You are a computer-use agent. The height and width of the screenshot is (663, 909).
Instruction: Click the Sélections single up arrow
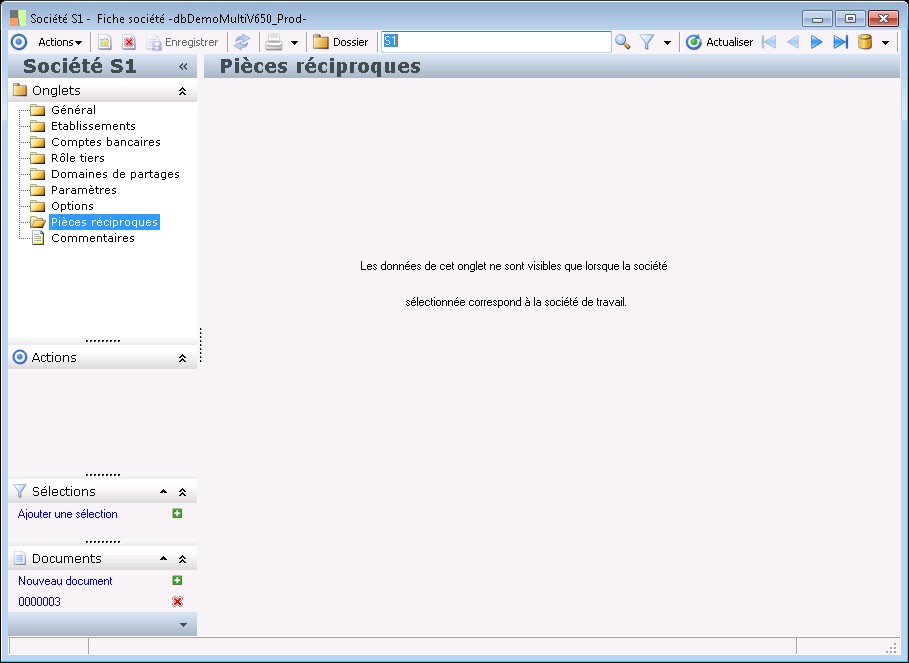163,491
